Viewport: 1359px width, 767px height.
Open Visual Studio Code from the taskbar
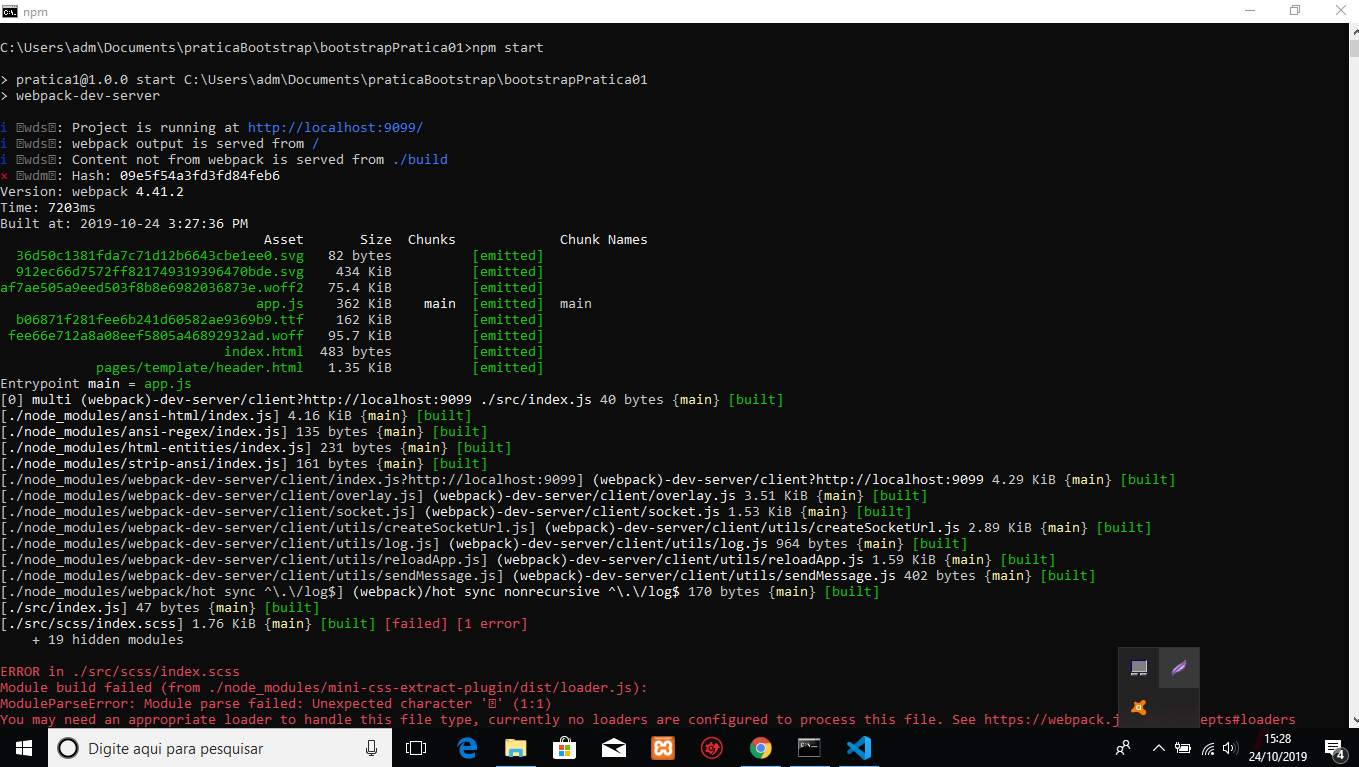[x=859, y=748]
